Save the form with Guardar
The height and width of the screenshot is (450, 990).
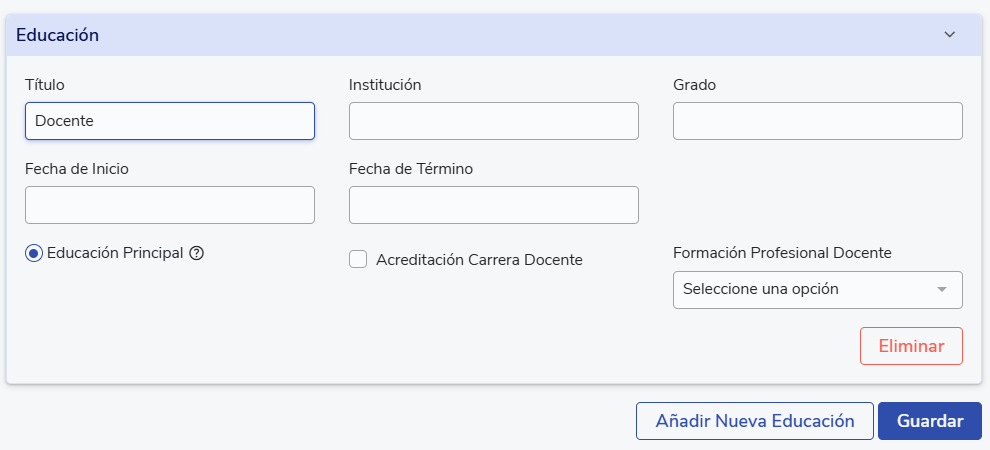click(x=930, y=421)
